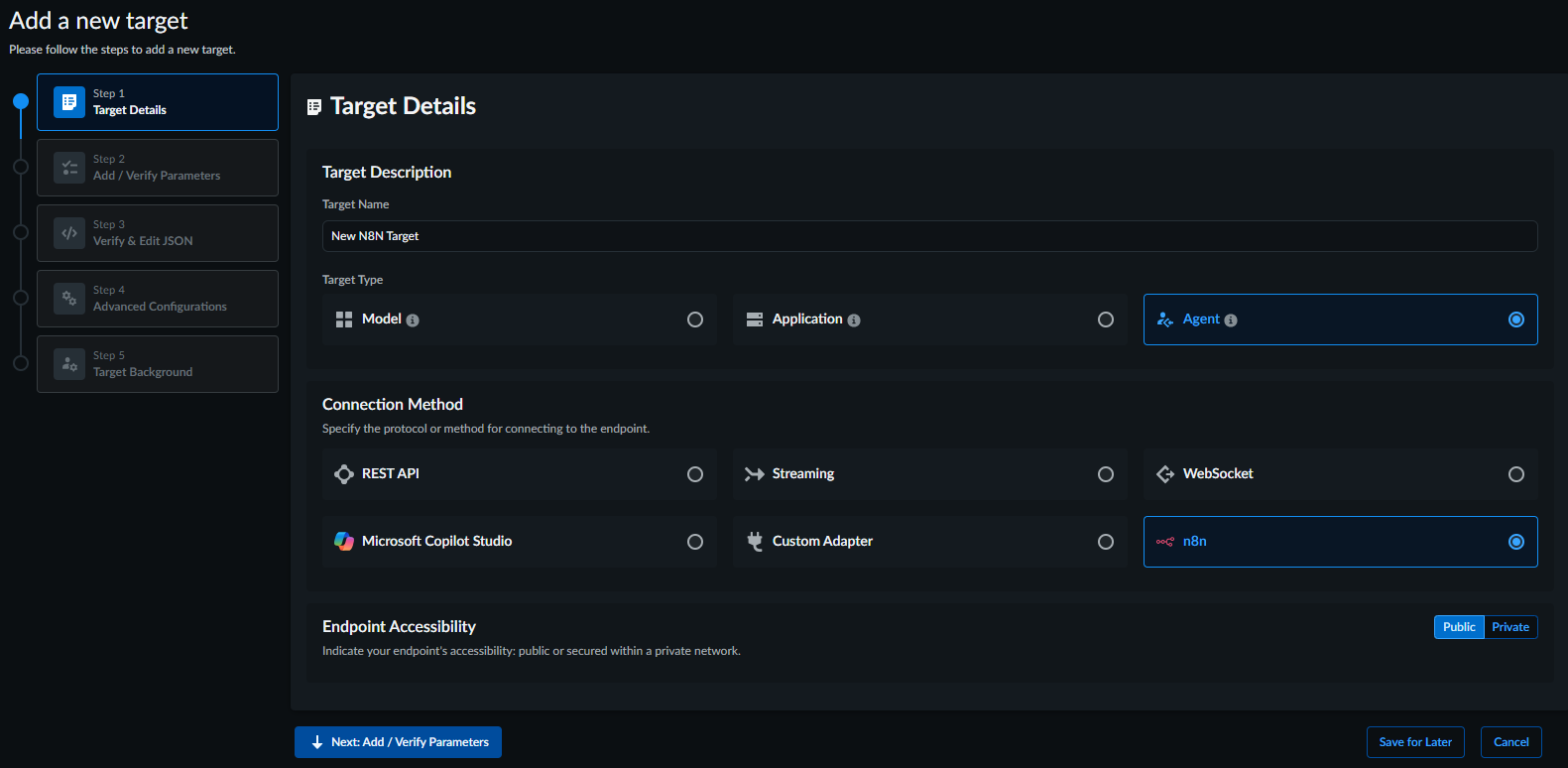Click the Streaming label text
Viewport: 1568px width, 768px height.
pos(803,474)
